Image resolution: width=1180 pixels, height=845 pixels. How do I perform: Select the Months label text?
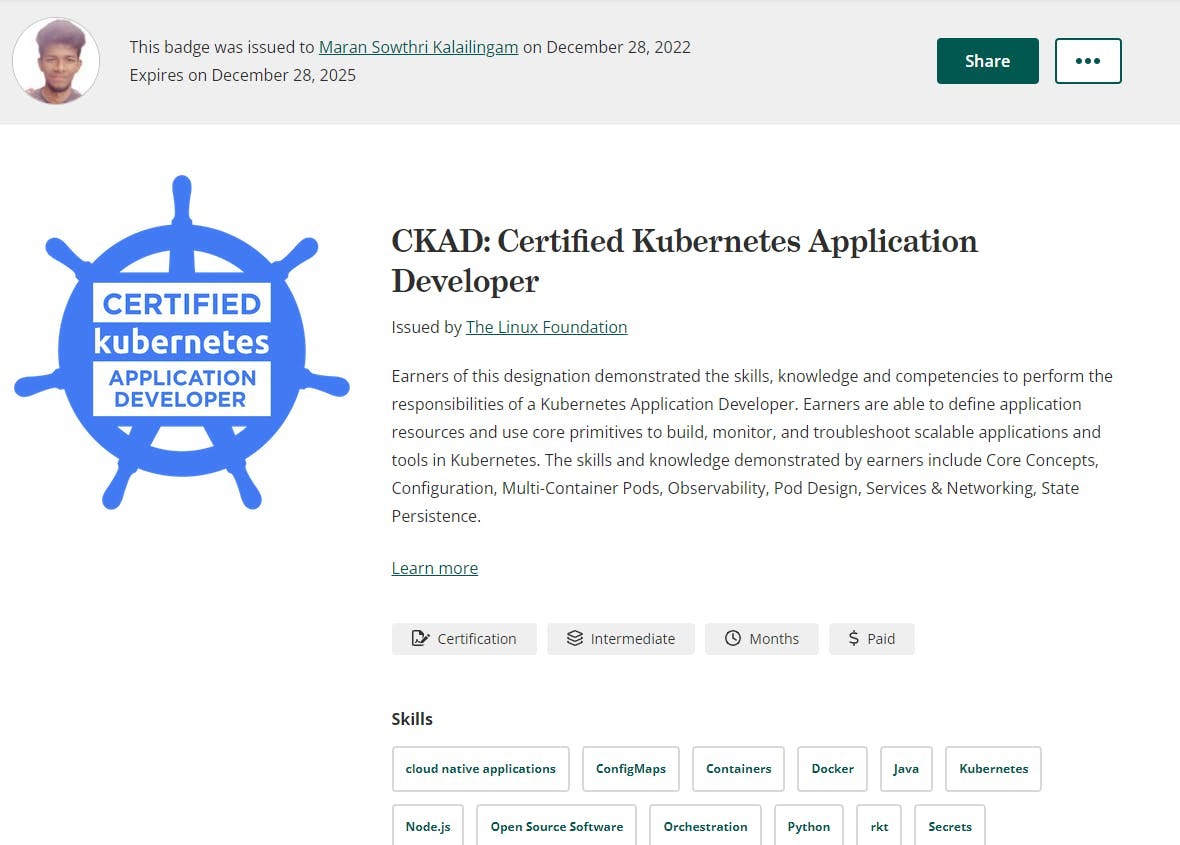point(774,639)
